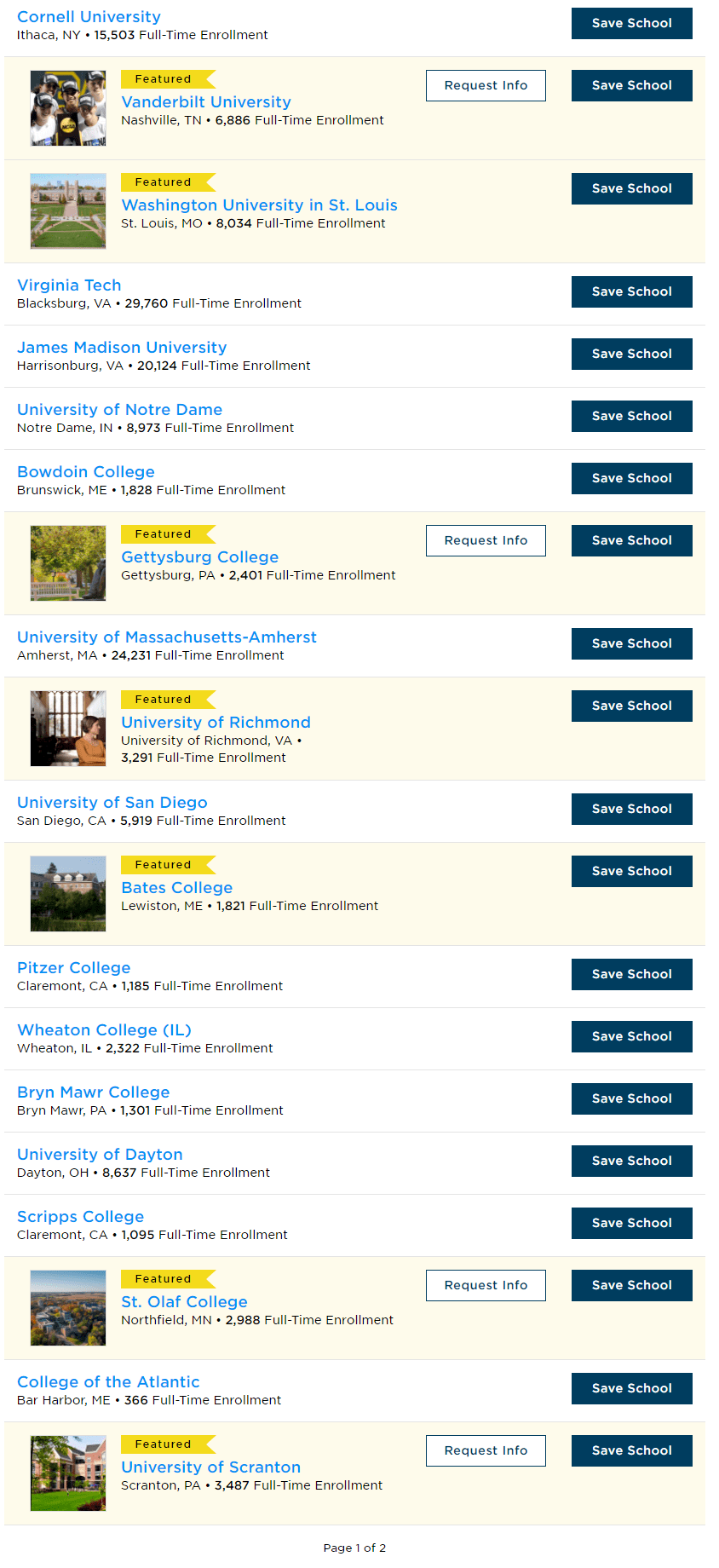Request info from Vanderbilt University
Viewport: 719px width, 1568px height.
486,85
